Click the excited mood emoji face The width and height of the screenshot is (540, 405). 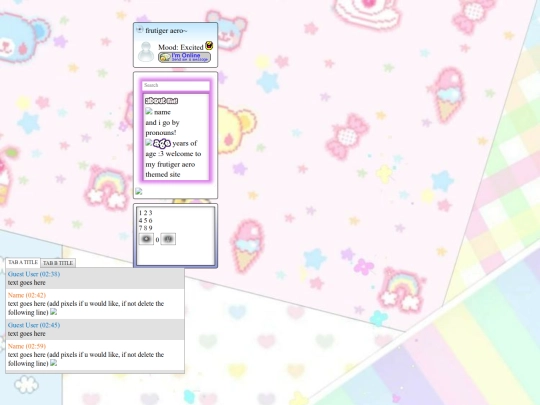pyautogui.click(x=209, y=45)
